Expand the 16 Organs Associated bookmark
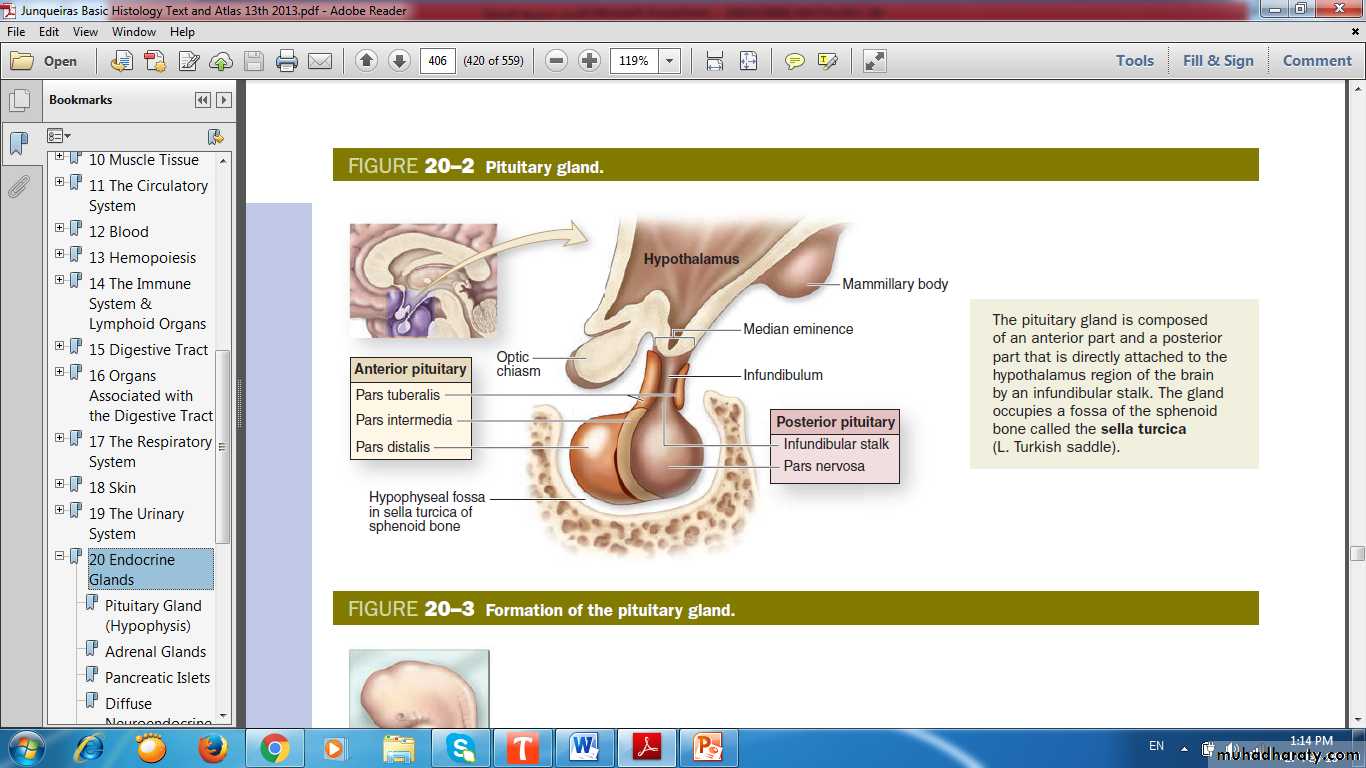This screenshot has height=768, width=1366. tap(60, 372)
